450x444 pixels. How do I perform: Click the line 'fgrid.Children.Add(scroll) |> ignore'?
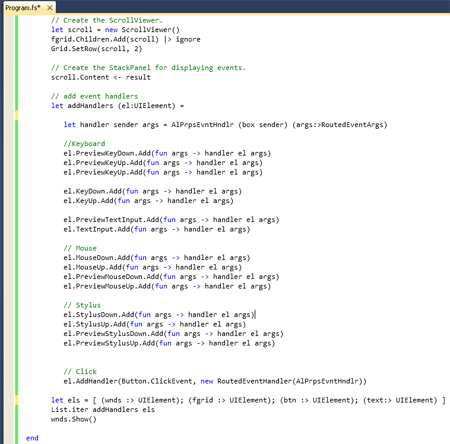(126, 39)
